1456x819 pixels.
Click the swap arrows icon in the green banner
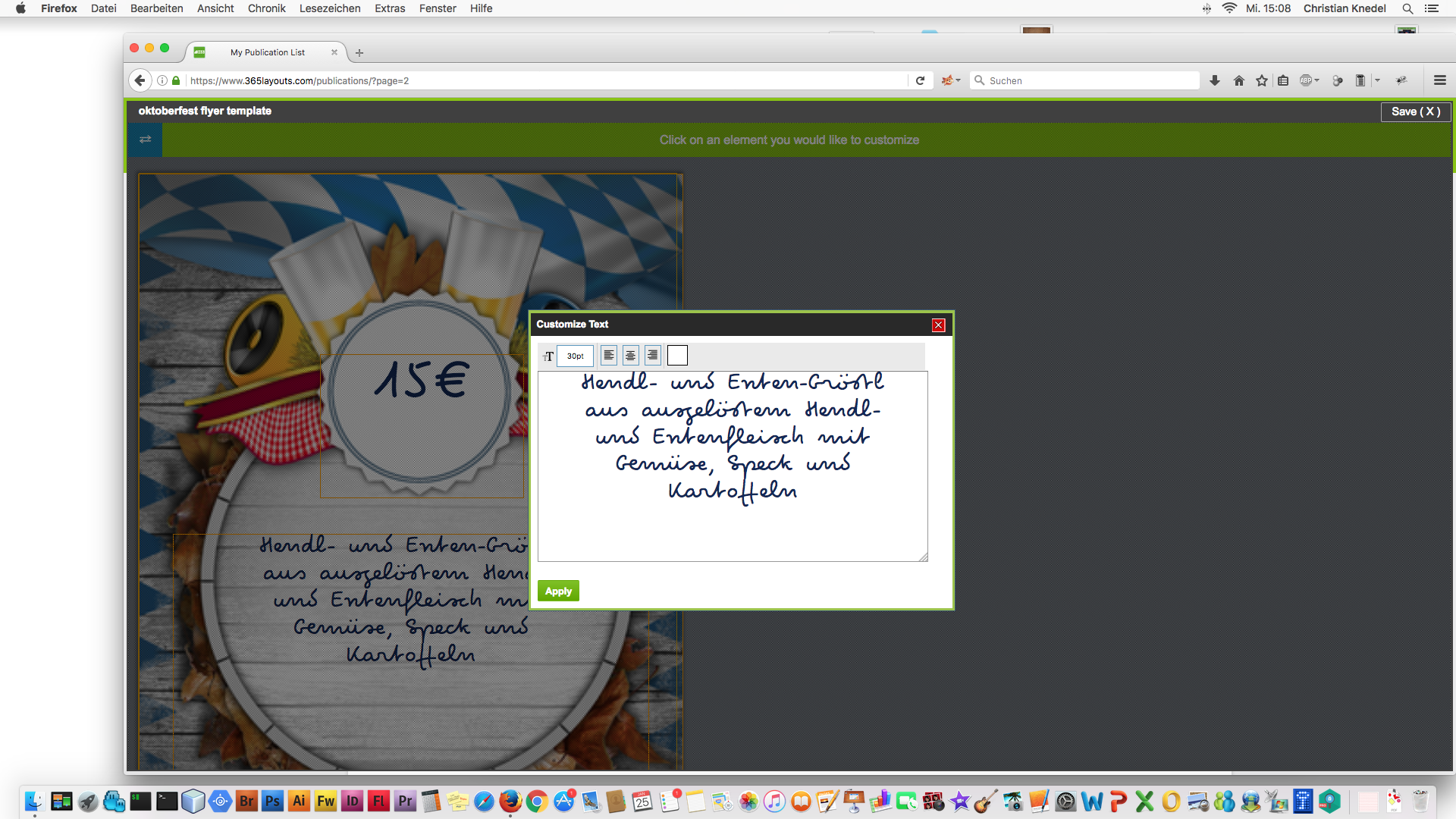(x=145, y=140)
